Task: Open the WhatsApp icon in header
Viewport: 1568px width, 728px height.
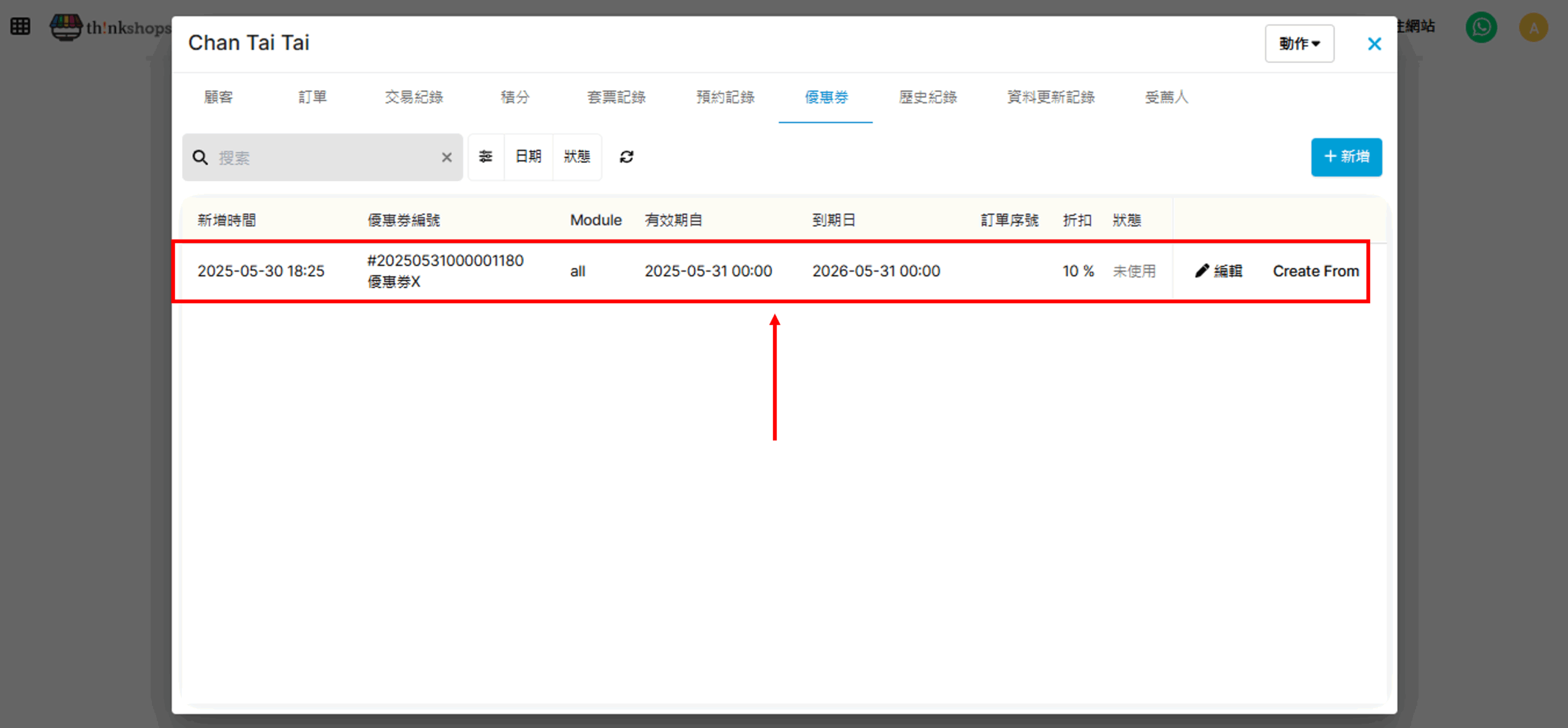Action: [x=1480, y=27]
